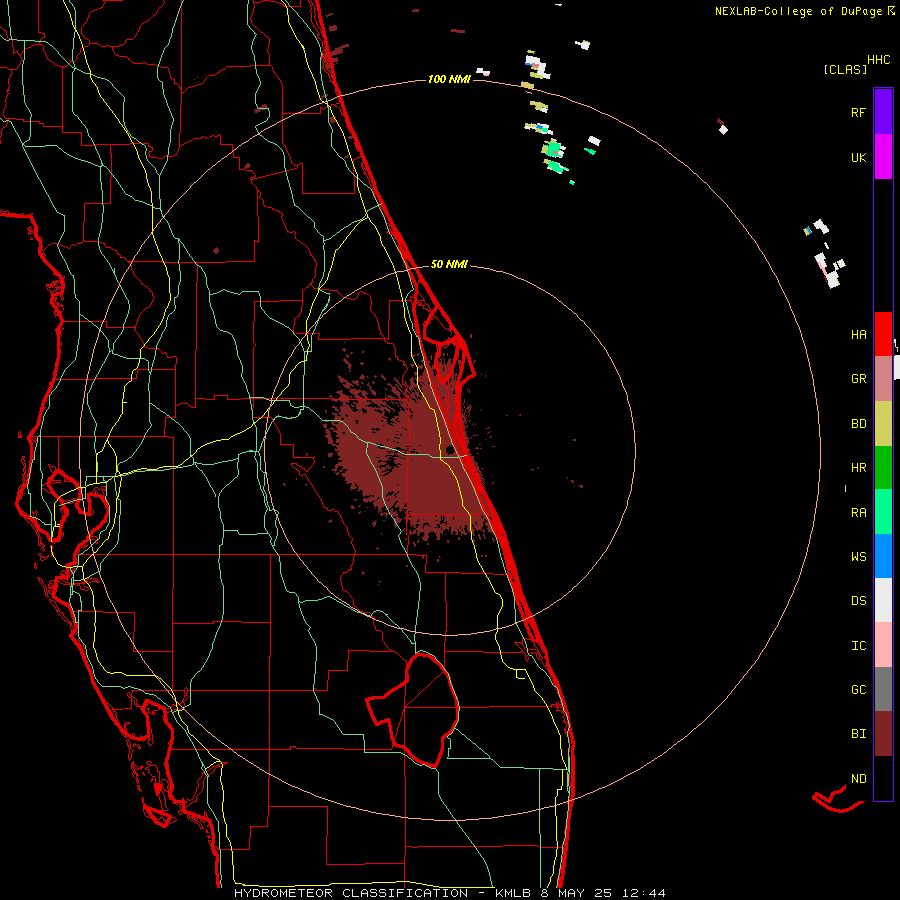Click the 100 NMI range ring label

[x=449, y=79]
